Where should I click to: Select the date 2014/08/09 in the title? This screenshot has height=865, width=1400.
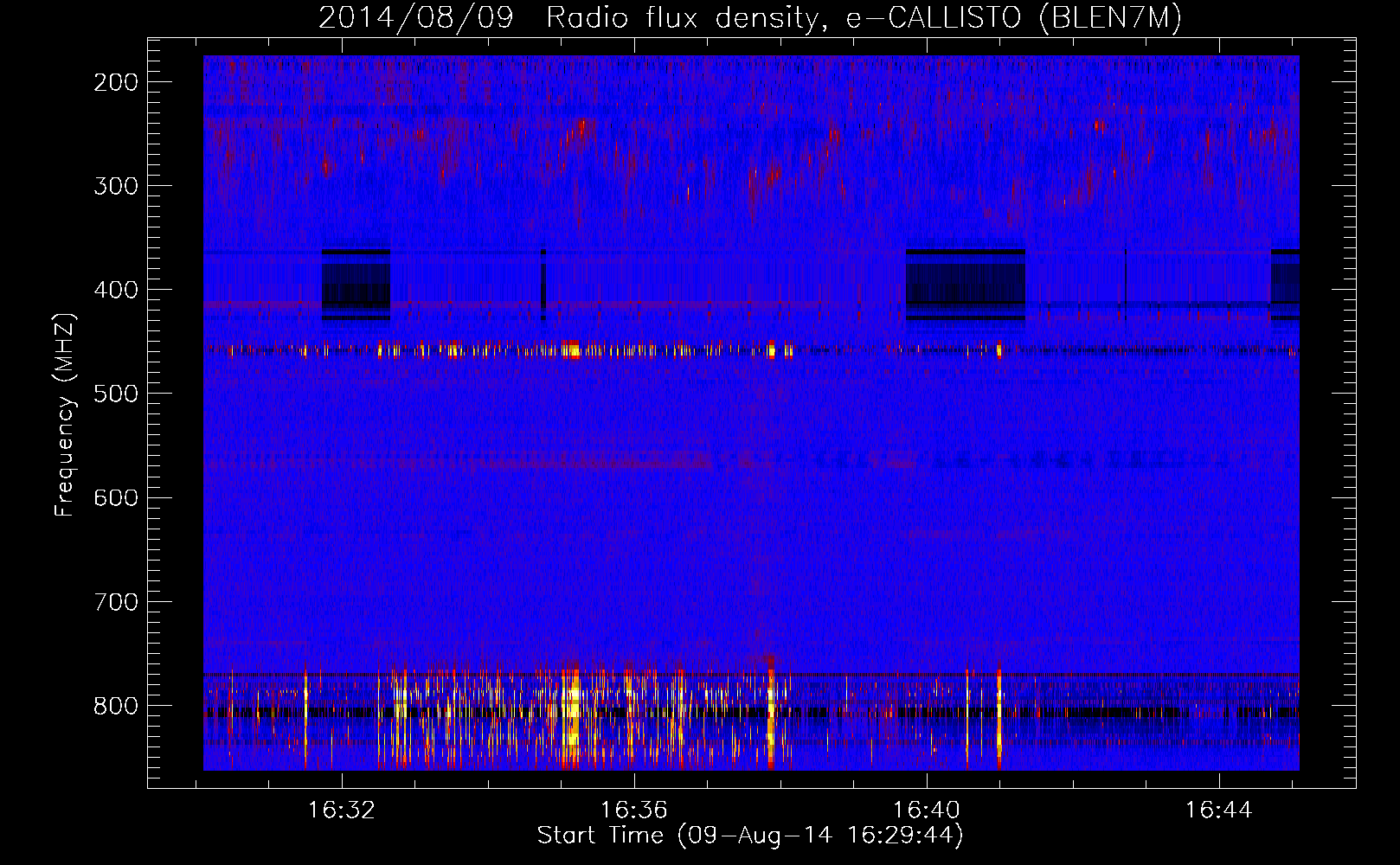pos(416,17)
